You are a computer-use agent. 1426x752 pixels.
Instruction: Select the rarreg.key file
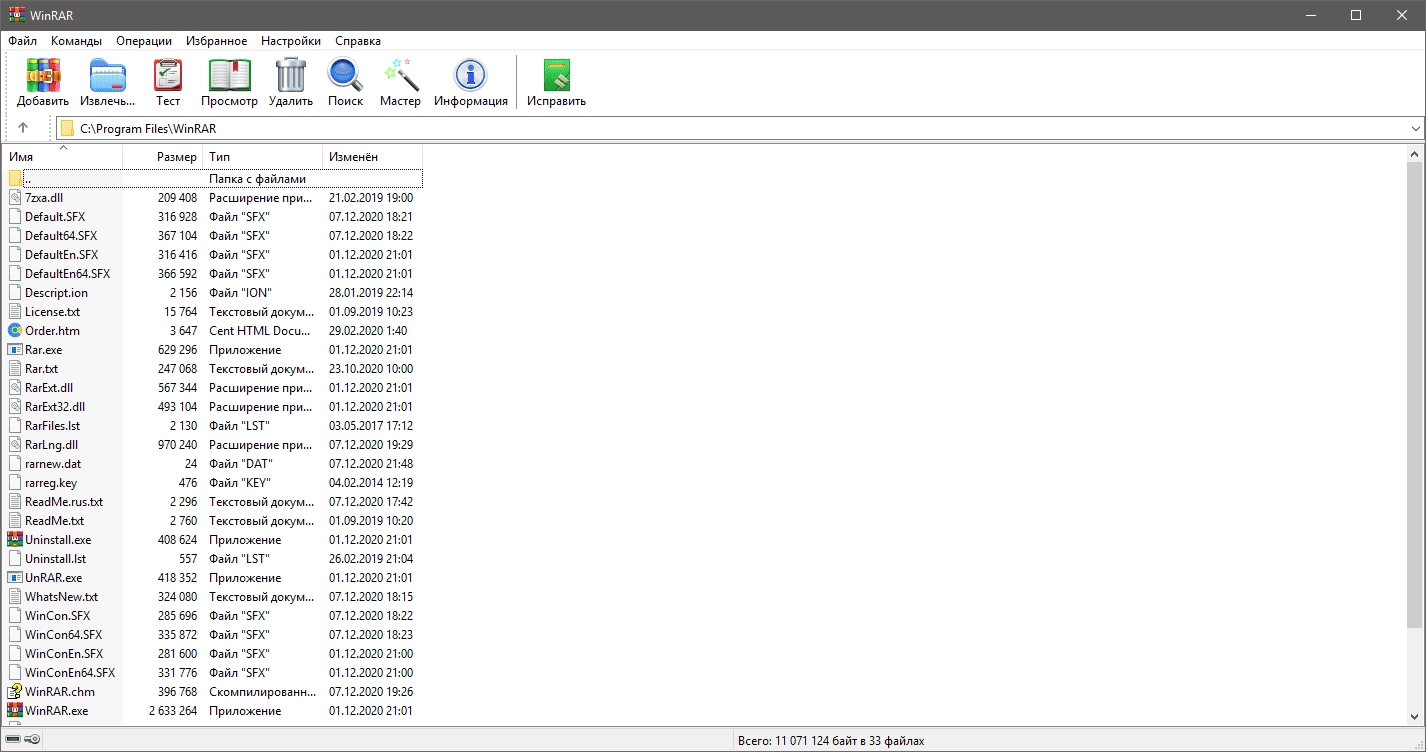pyautogui.click(x=51, y=482)
